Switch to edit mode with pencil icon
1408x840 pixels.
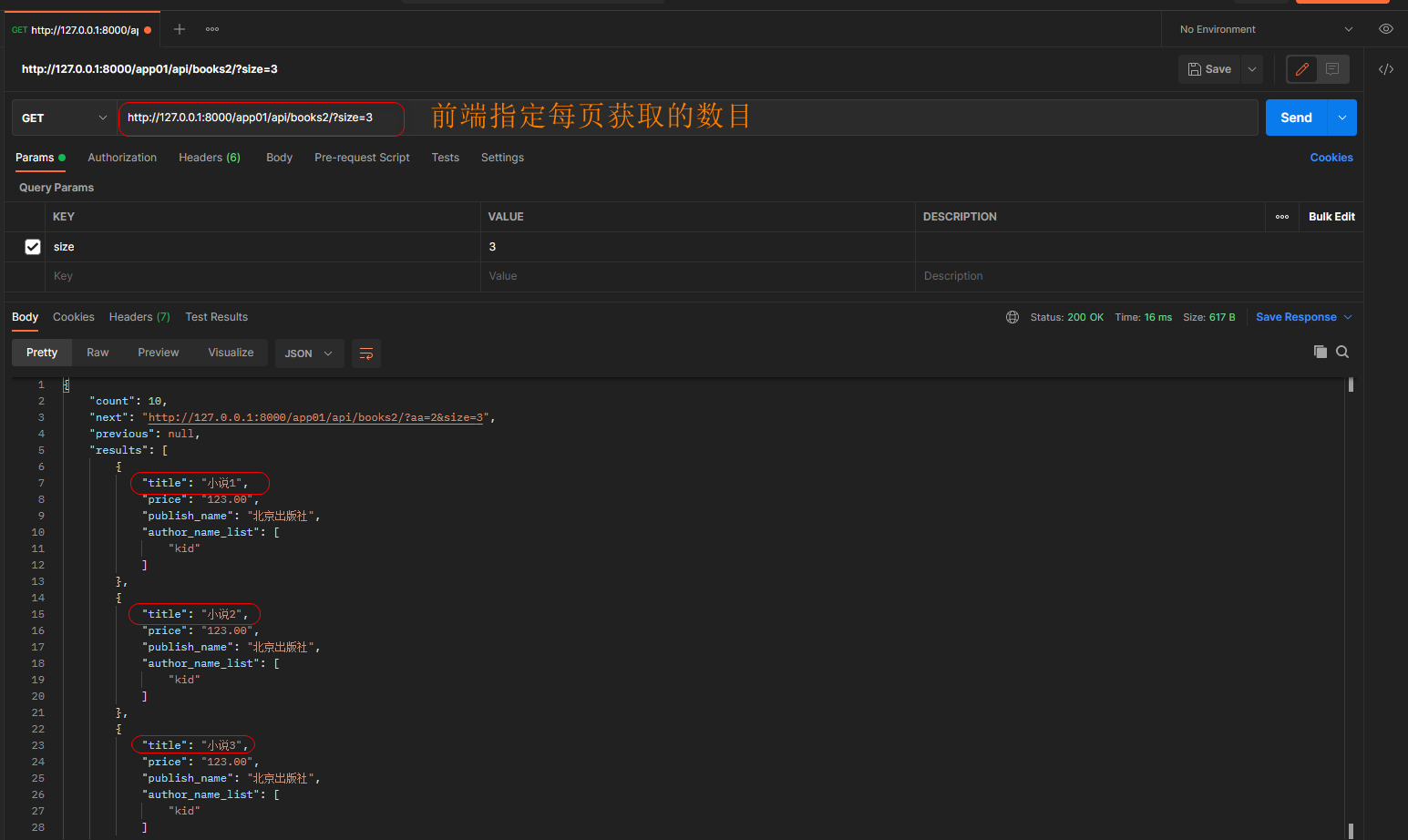[1301, 69]
